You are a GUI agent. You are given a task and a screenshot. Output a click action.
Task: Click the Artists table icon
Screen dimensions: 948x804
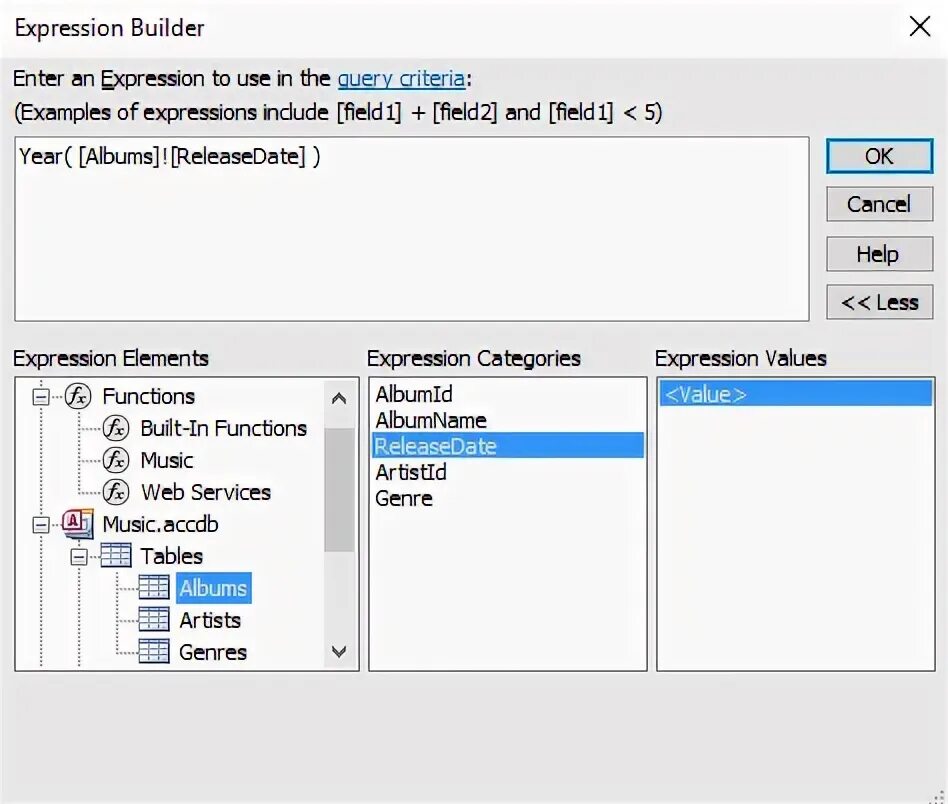[x=154, y=620]
